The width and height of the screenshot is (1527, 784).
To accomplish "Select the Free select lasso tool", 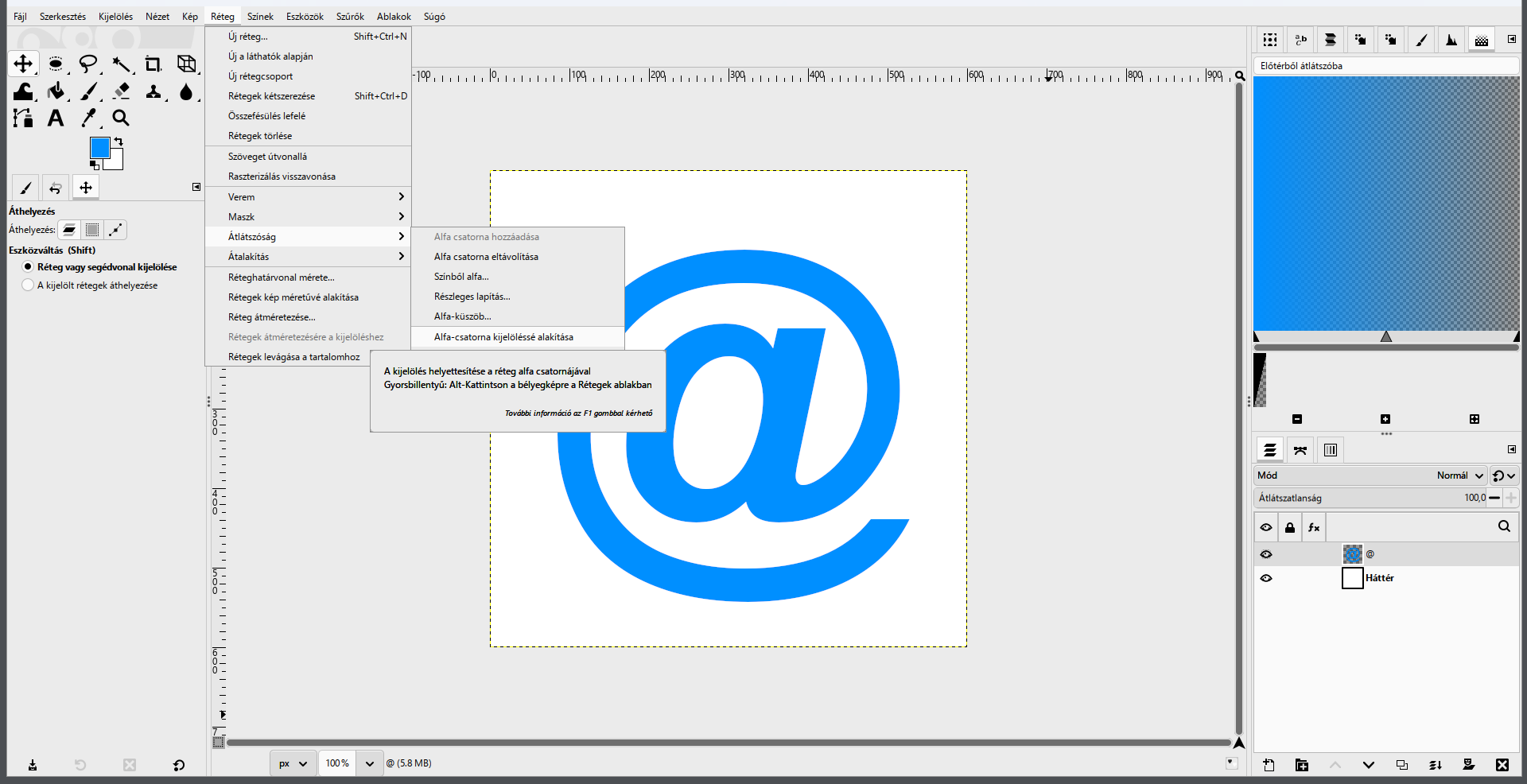I will coord(88,64).
